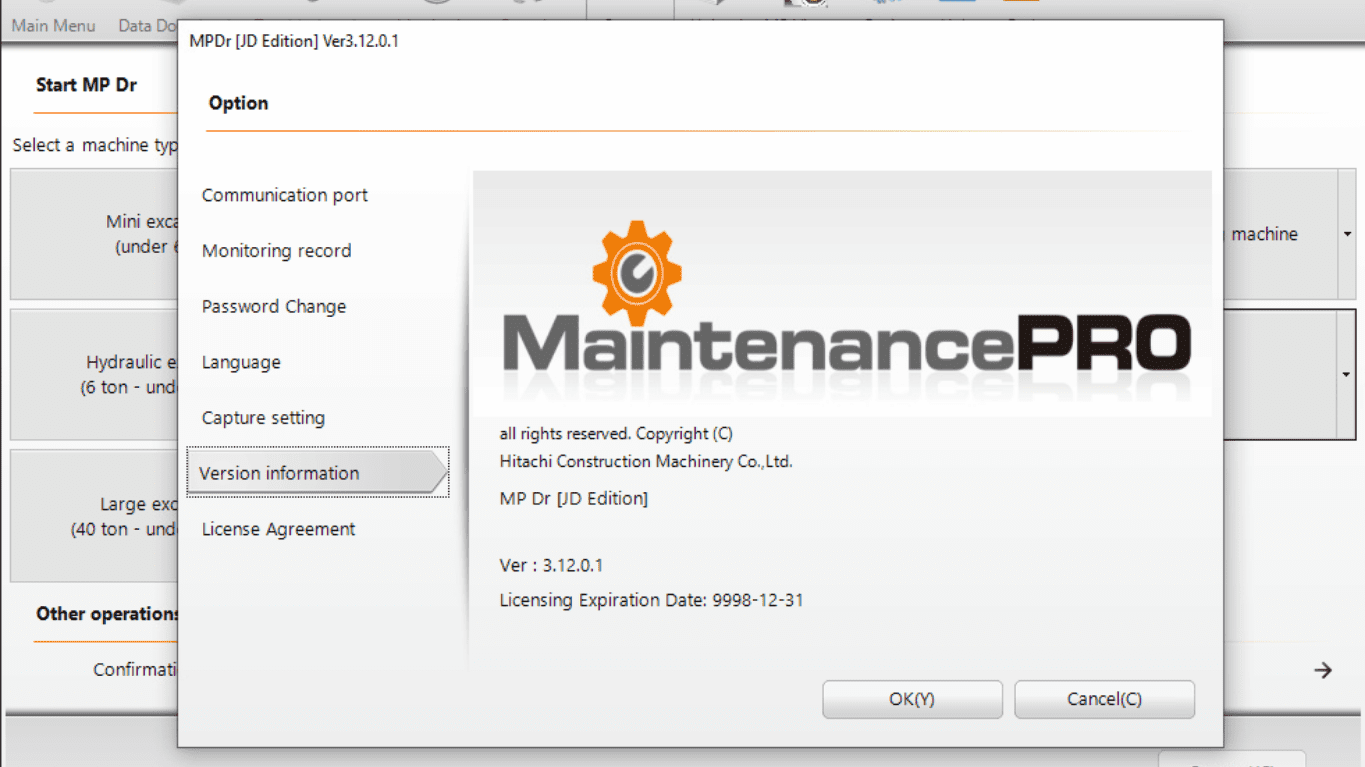Select Monitoring record in the options list
Screen dimensions: 1365x767
(x=277, y=251)
